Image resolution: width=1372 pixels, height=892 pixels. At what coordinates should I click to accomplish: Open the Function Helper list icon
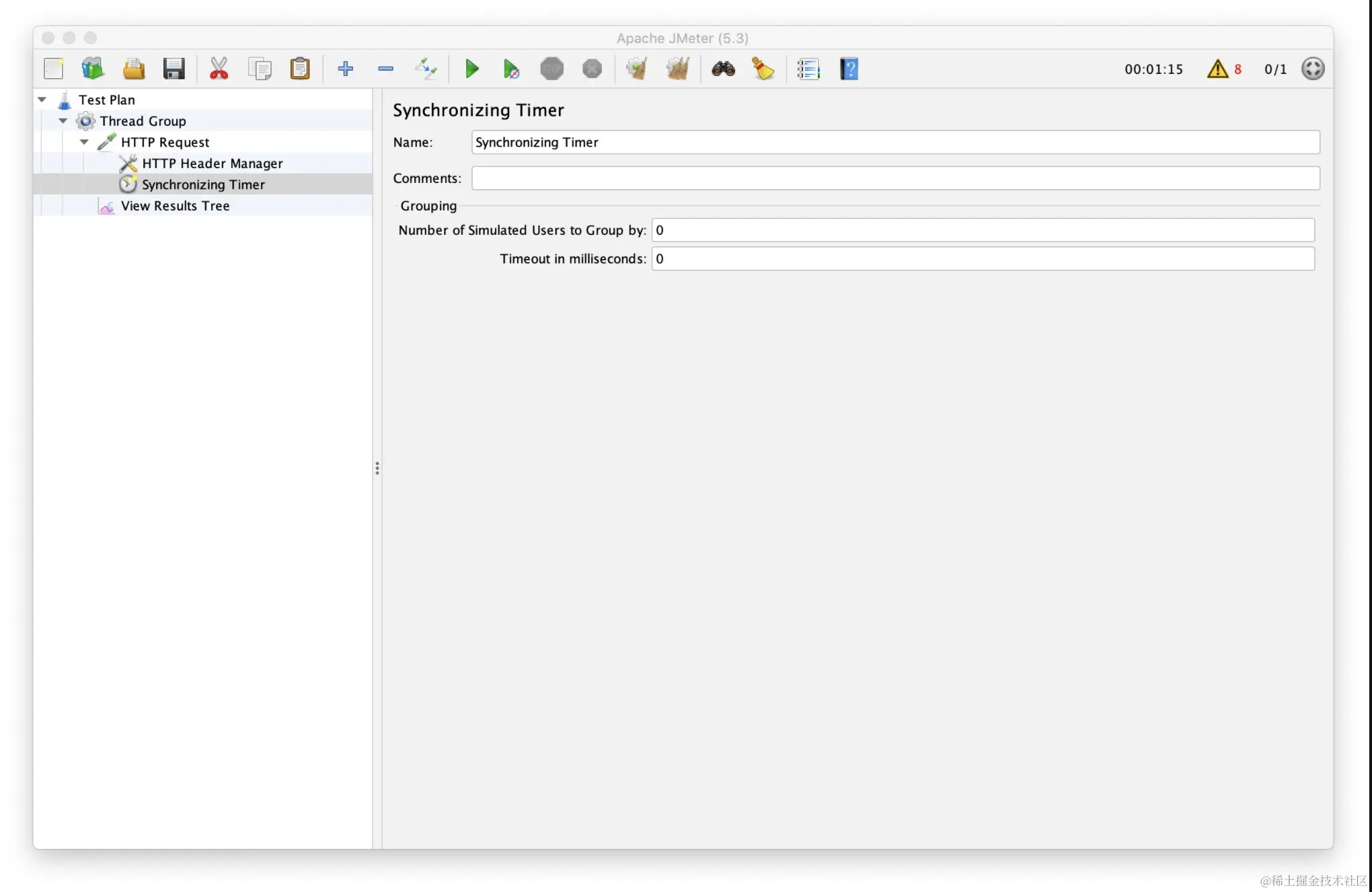(x=808, y=69)
